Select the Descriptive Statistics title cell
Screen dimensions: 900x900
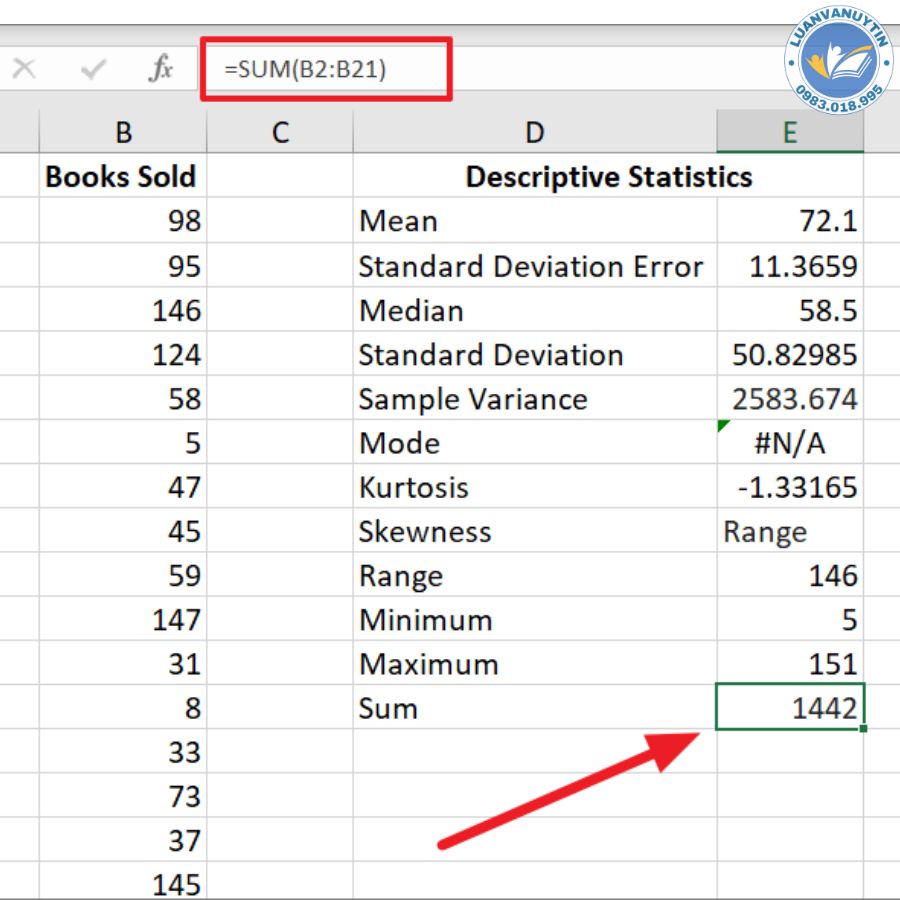coord(608,177)
